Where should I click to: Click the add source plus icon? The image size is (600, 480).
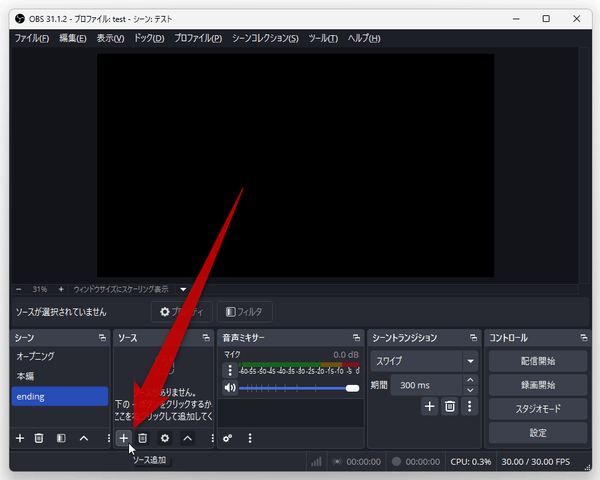pyautogui.click(x=123, y=438)
